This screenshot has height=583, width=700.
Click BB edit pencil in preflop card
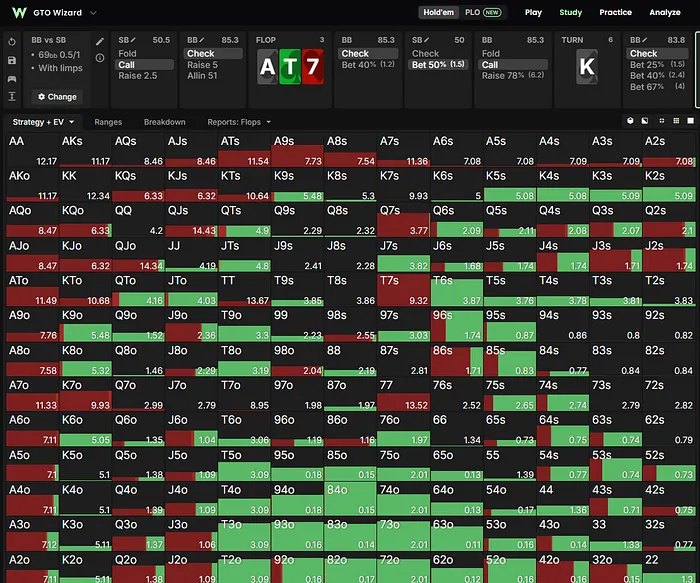(202, 40)
